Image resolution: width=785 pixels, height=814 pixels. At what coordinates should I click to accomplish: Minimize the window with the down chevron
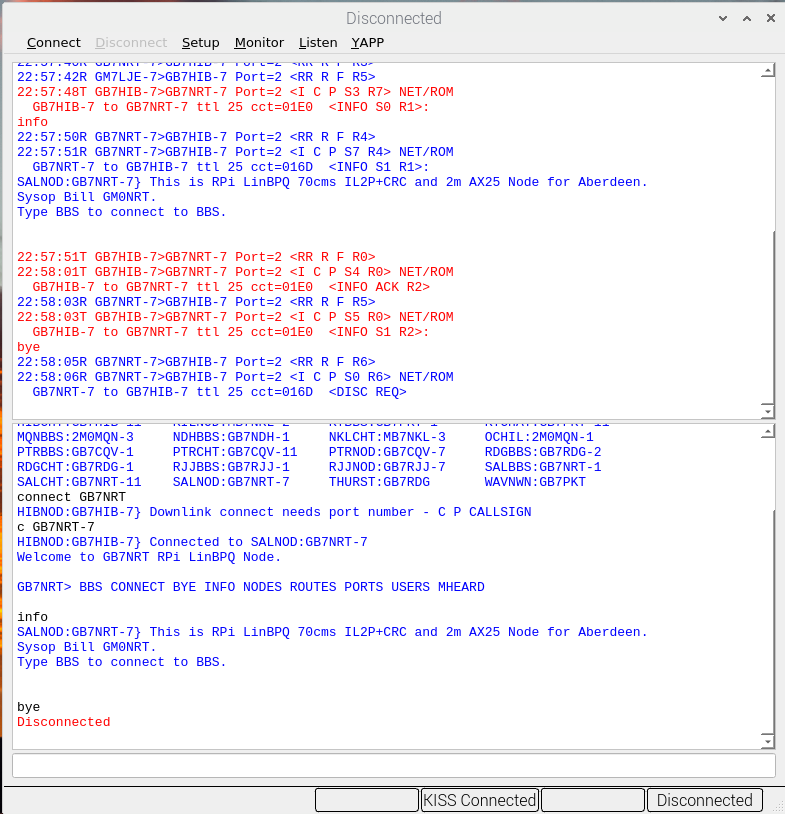(x=723, y=18)
